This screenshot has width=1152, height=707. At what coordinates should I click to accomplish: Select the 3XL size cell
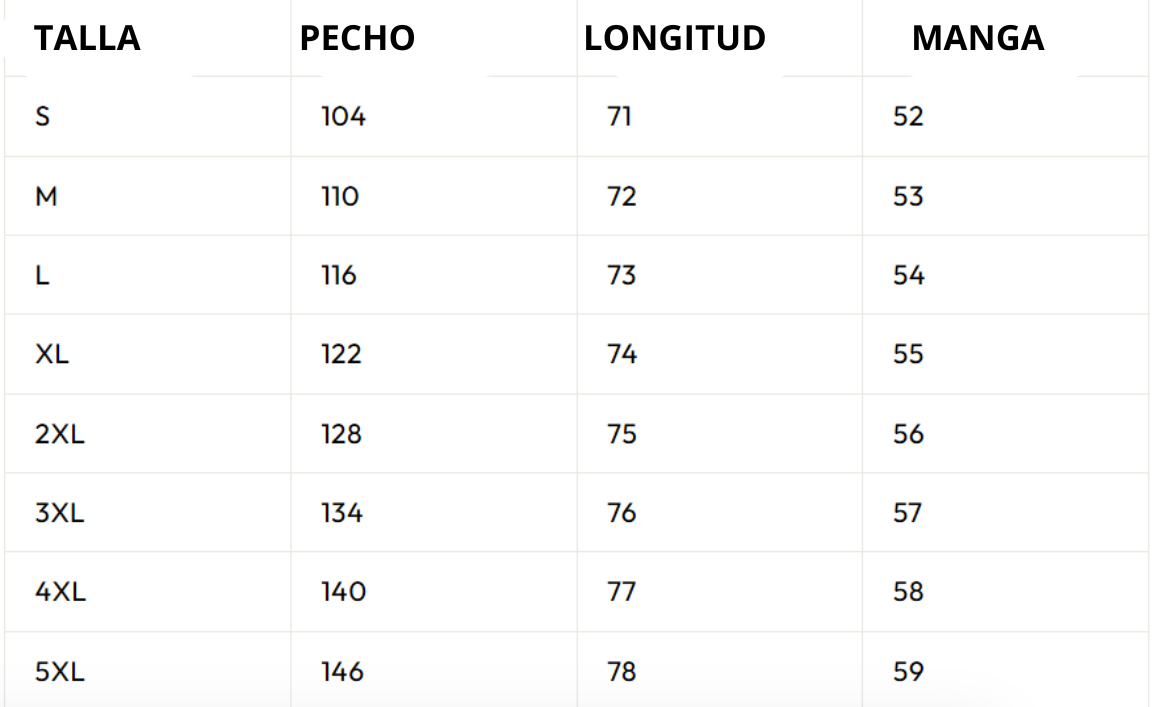[x=59, y=513]
